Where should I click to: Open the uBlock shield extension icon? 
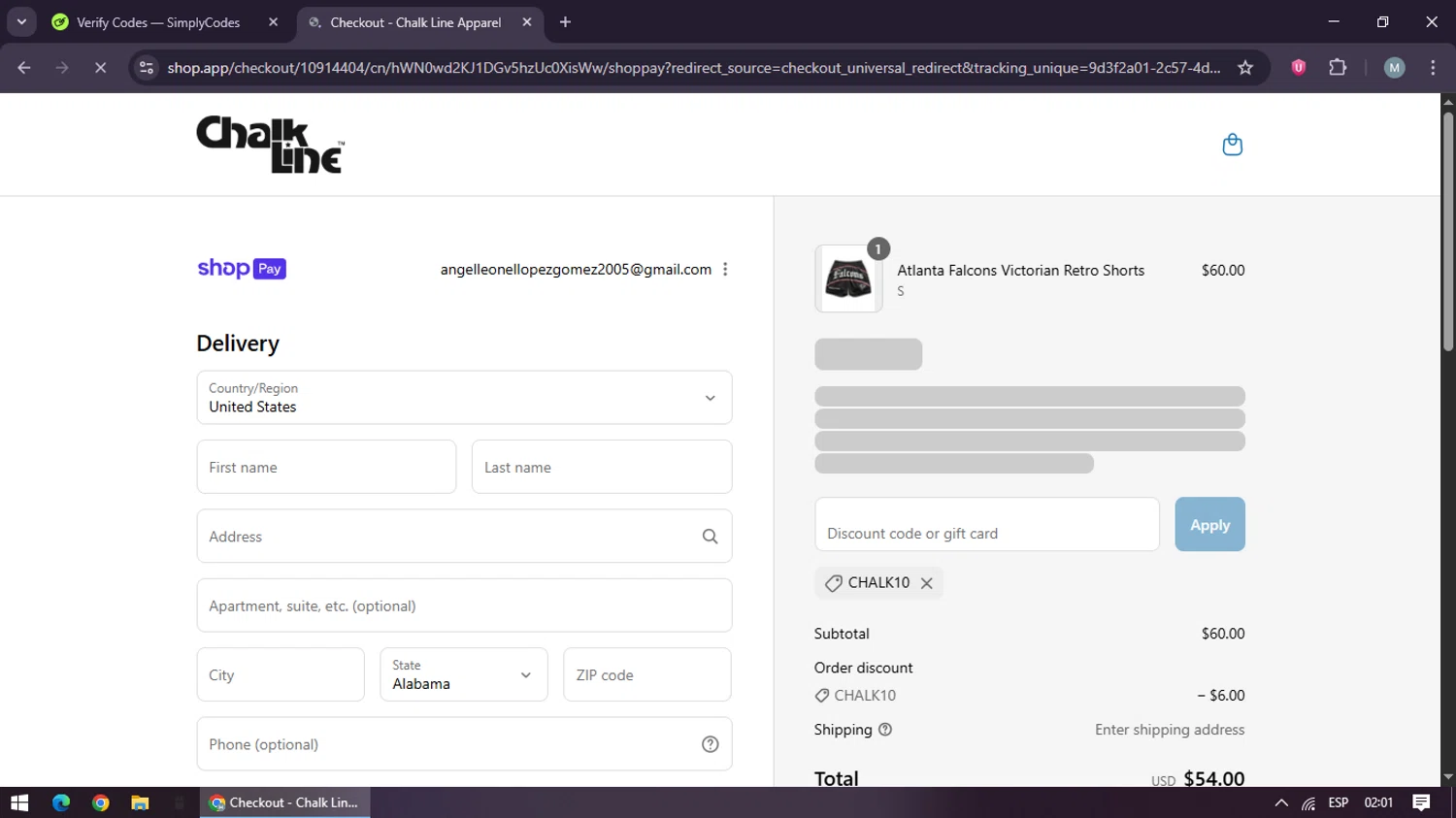(1298, 67)
